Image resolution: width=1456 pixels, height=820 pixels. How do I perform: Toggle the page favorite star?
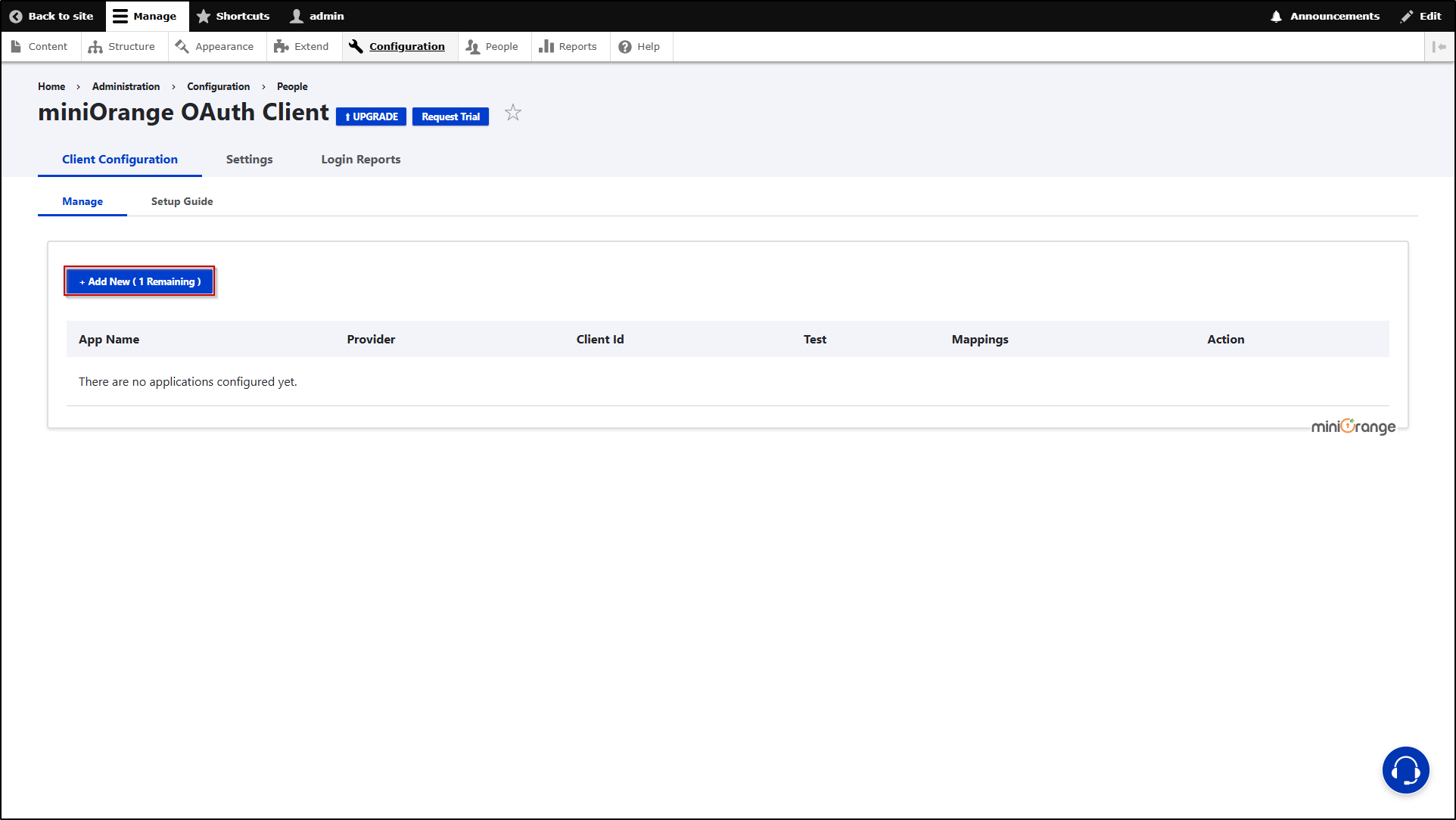(x=513, y=112)
